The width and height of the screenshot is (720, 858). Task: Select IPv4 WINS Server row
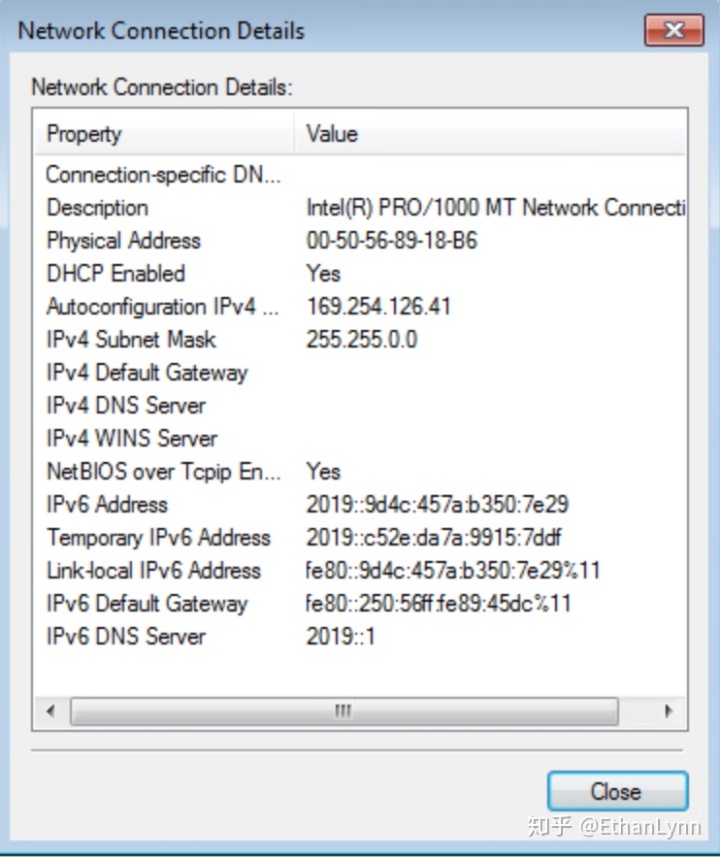tap(132, 438)
